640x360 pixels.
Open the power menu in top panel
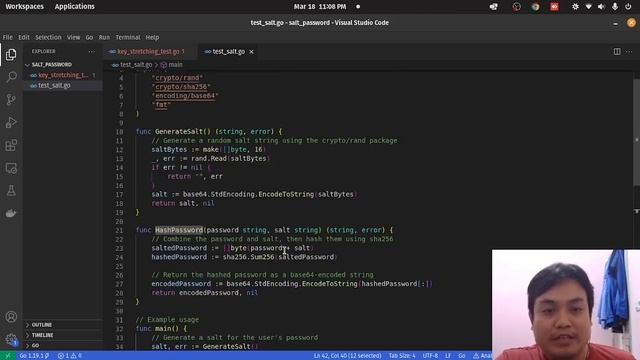click(x=628, y=7)
